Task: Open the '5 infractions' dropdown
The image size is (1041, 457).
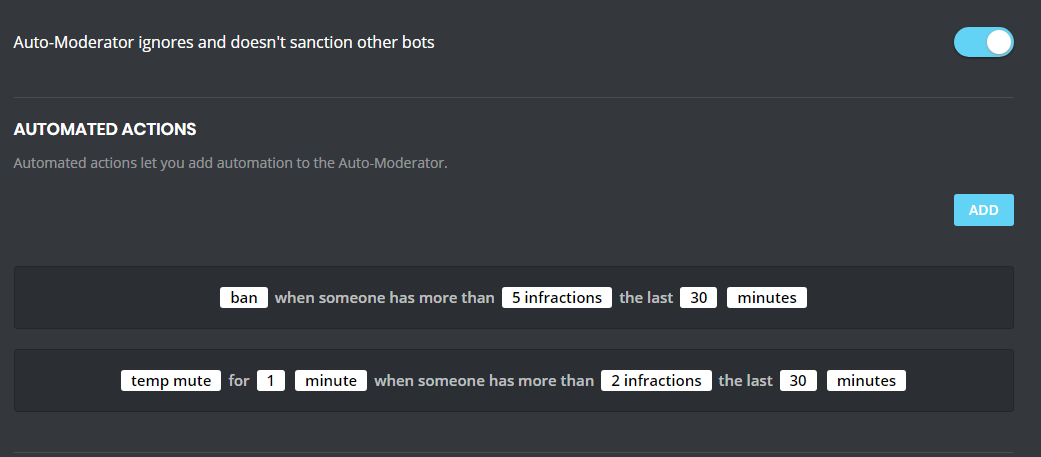Action: pyautogui.click(x=556, y=297)
